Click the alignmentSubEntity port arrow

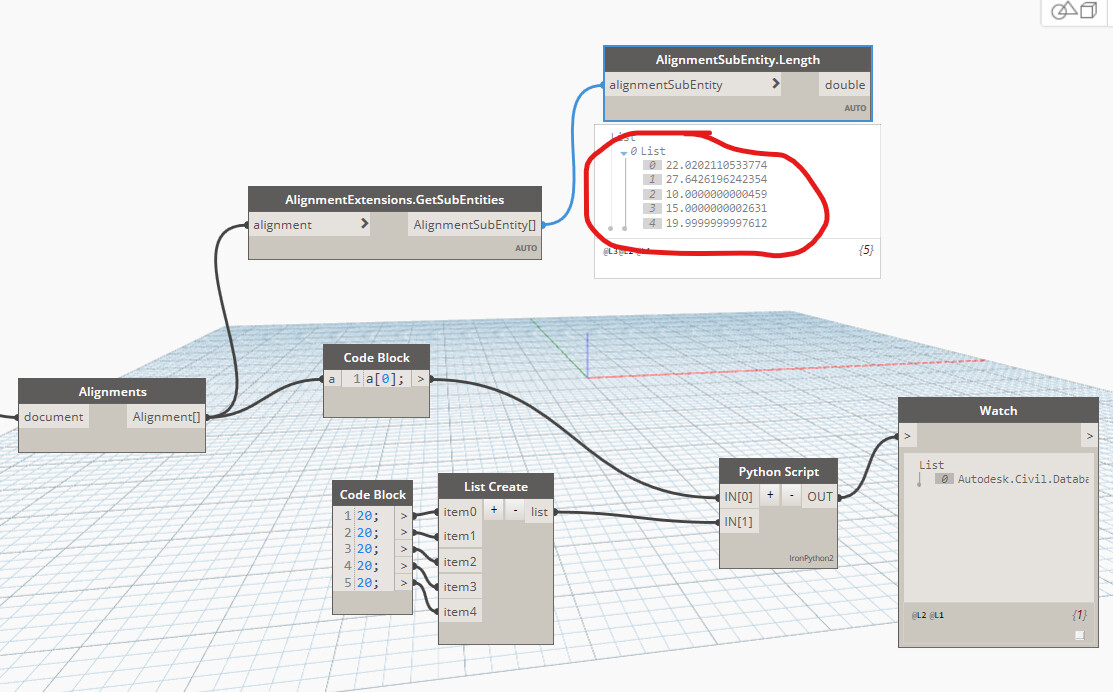tap(775, 84)
